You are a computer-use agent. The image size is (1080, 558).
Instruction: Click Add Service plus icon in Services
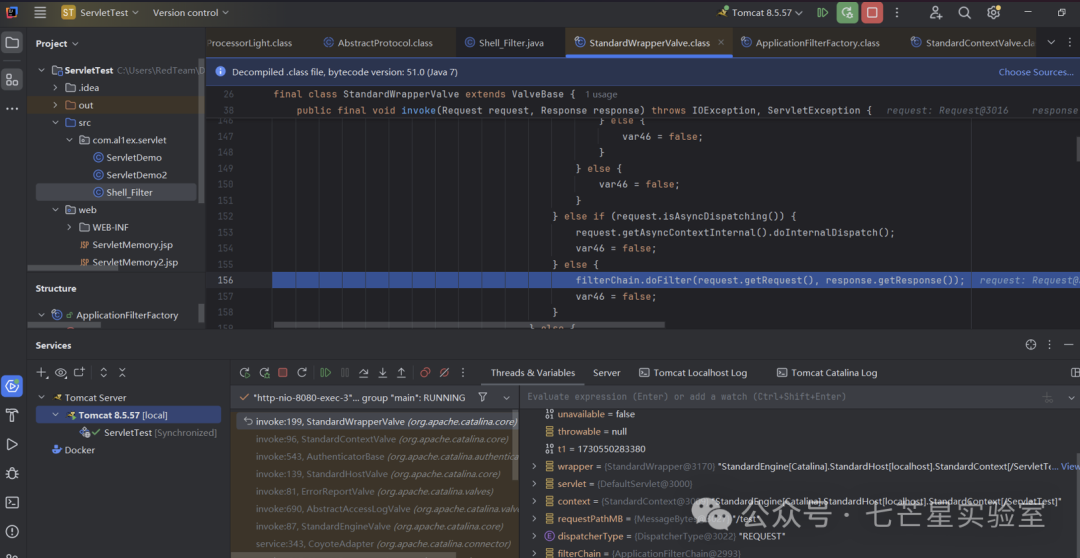click(42, 373)
